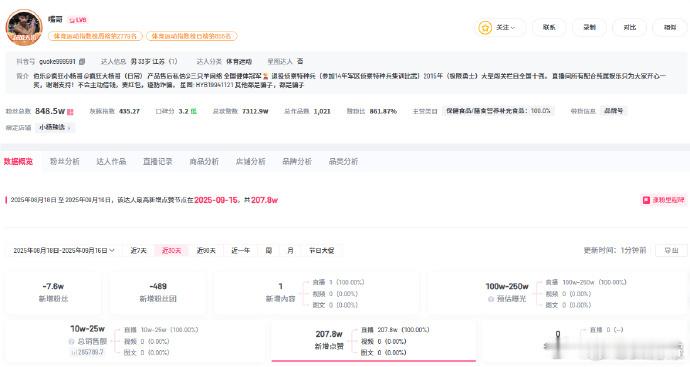
Task: Select the 总销售额 10w-25w card
Action: [x=135, y=341]
